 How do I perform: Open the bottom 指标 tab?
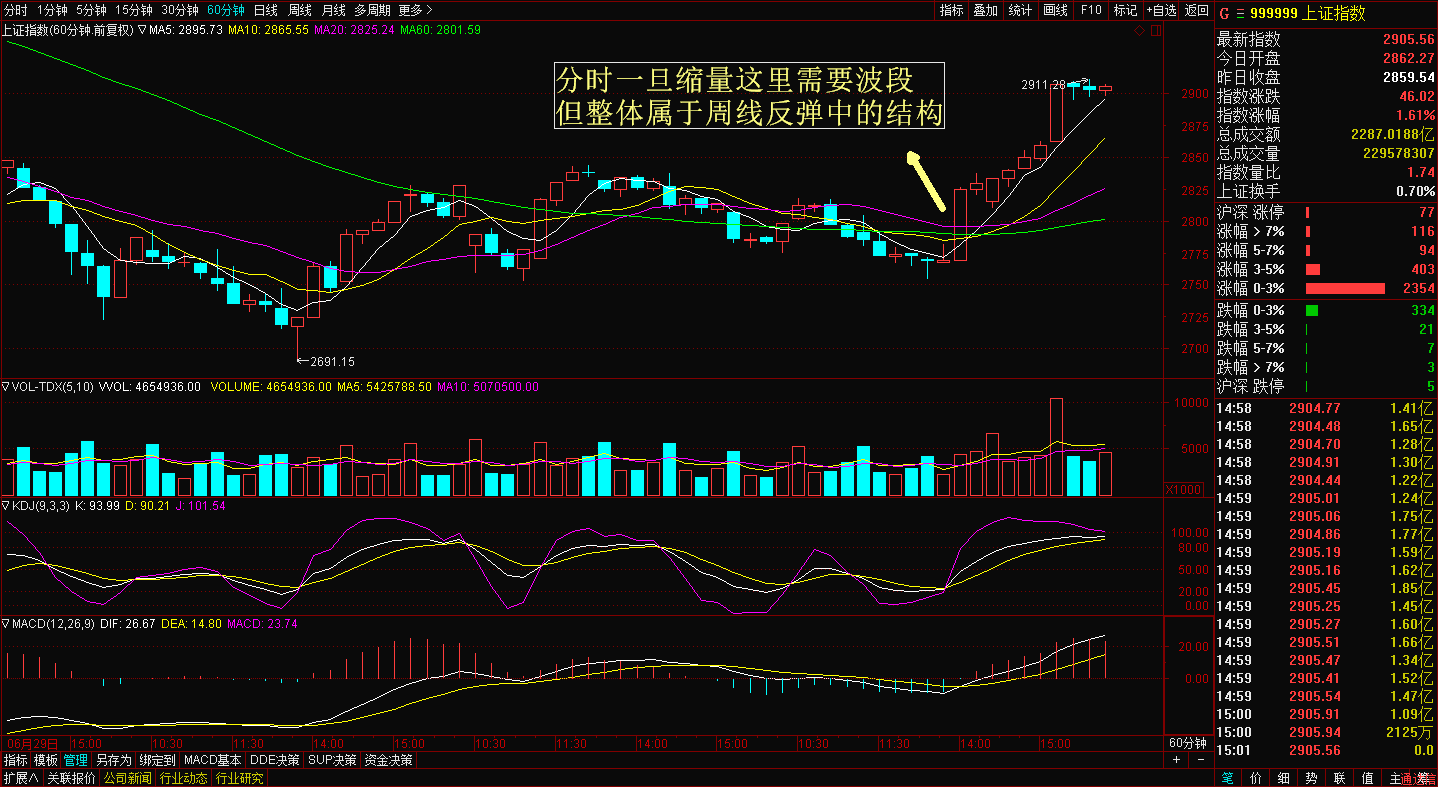(x=15, y=760)
